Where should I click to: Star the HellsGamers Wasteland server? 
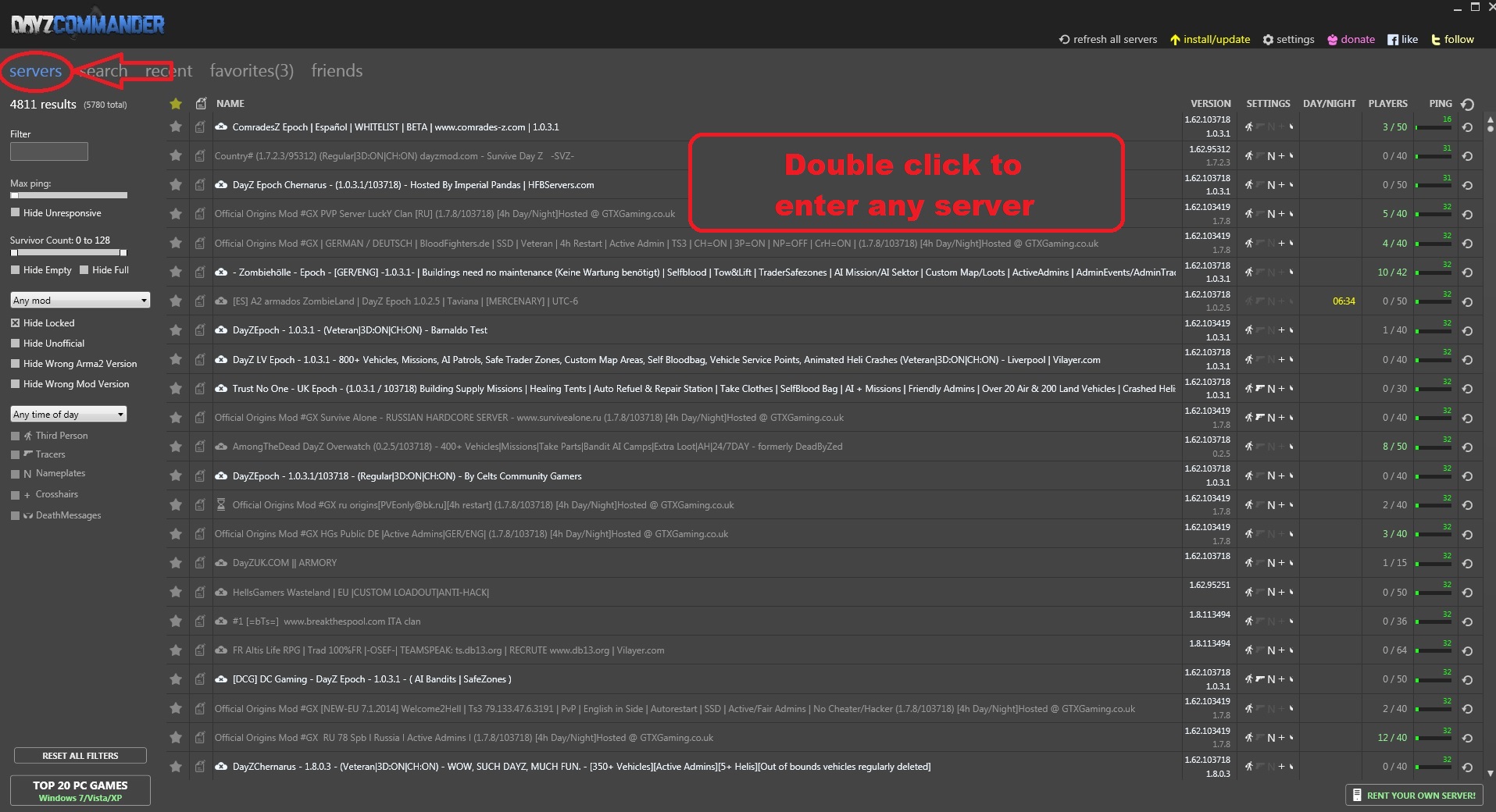176,592
